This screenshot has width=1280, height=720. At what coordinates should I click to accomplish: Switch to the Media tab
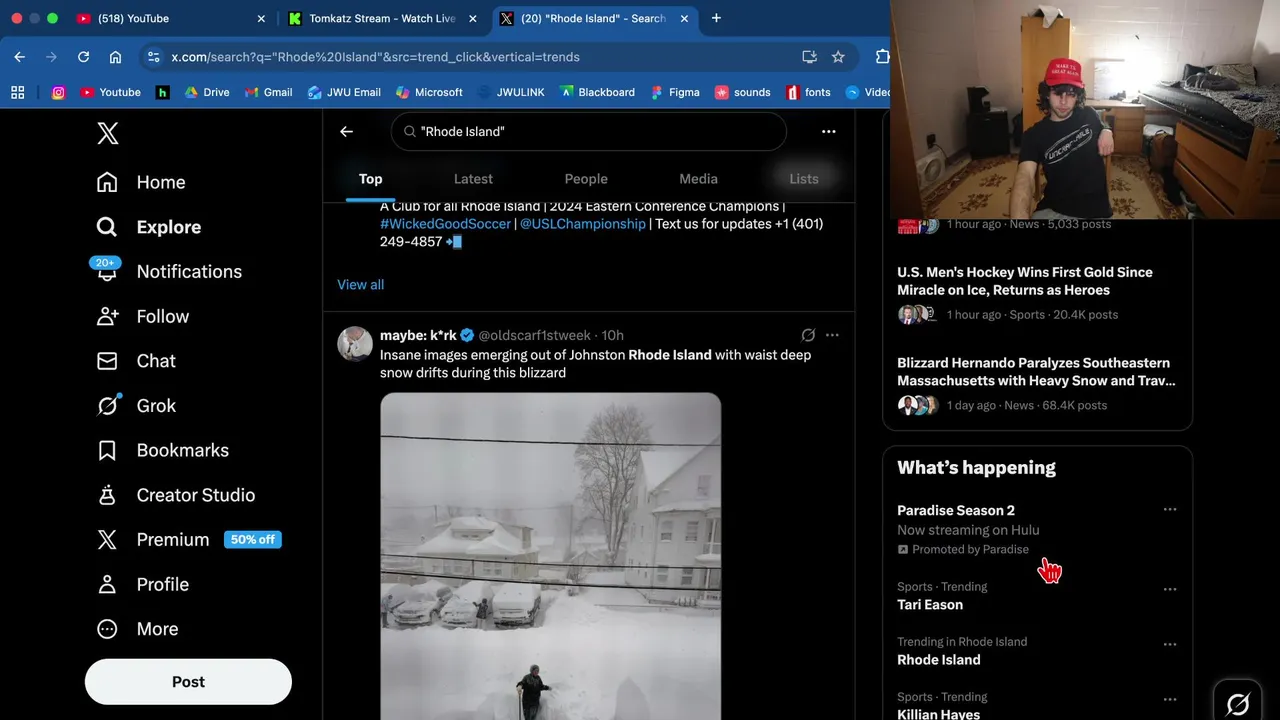pyautogui.click(x=698, y=179)
